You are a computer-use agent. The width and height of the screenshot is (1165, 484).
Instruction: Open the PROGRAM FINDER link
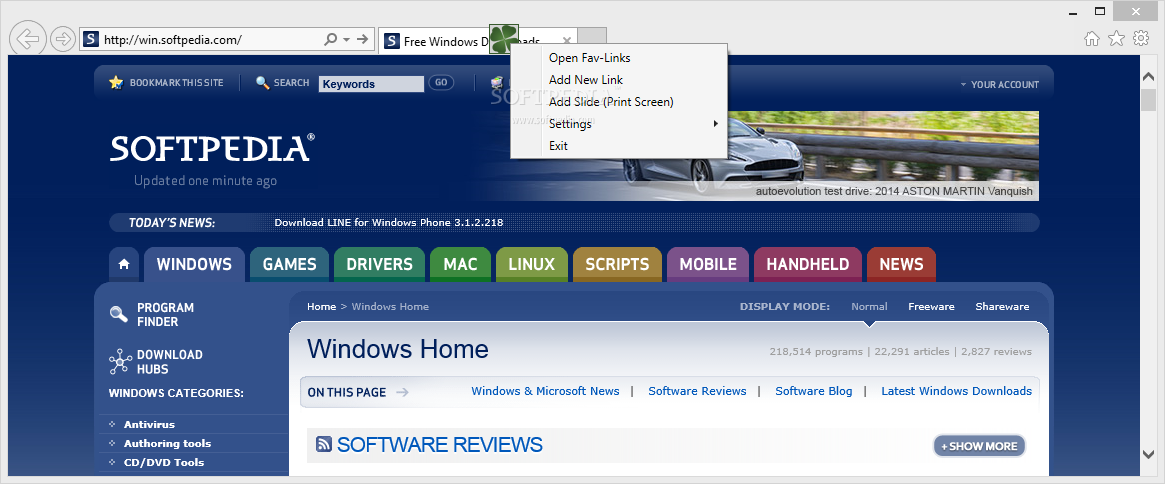[x=165, y=314]
